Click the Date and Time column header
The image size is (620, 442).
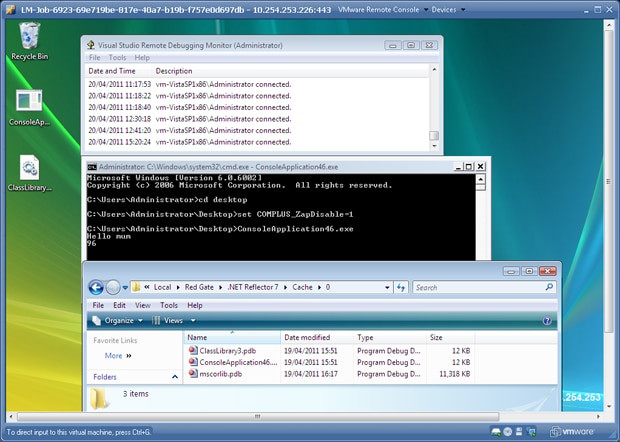[118, 71]
